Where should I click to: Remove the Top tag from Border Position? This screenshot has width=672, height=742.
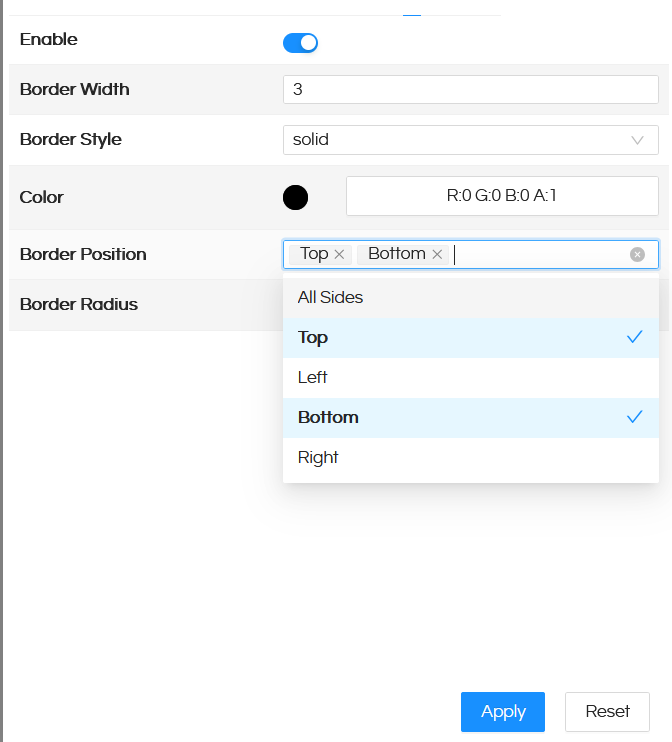339,255
